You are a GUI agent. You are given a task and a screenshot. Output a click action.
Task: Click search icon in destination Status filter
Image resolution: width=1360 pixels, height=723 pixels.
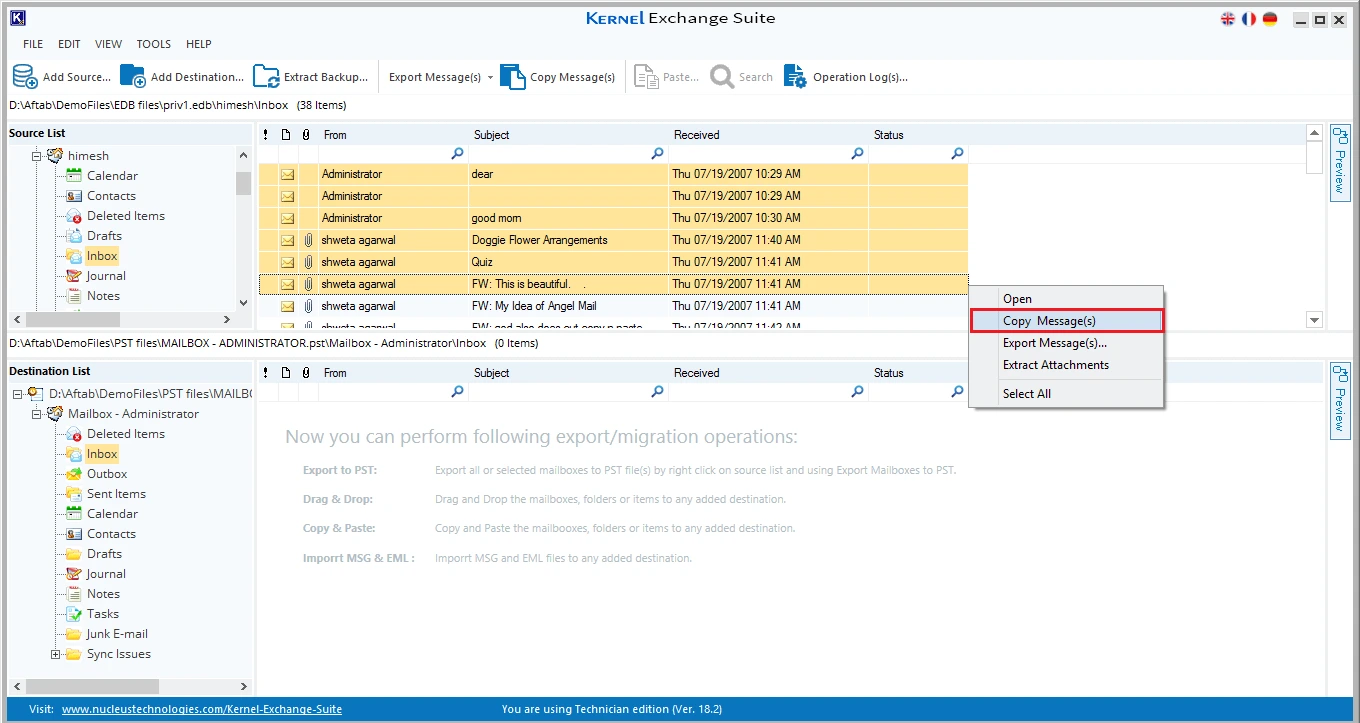click(x=957, y=392)
